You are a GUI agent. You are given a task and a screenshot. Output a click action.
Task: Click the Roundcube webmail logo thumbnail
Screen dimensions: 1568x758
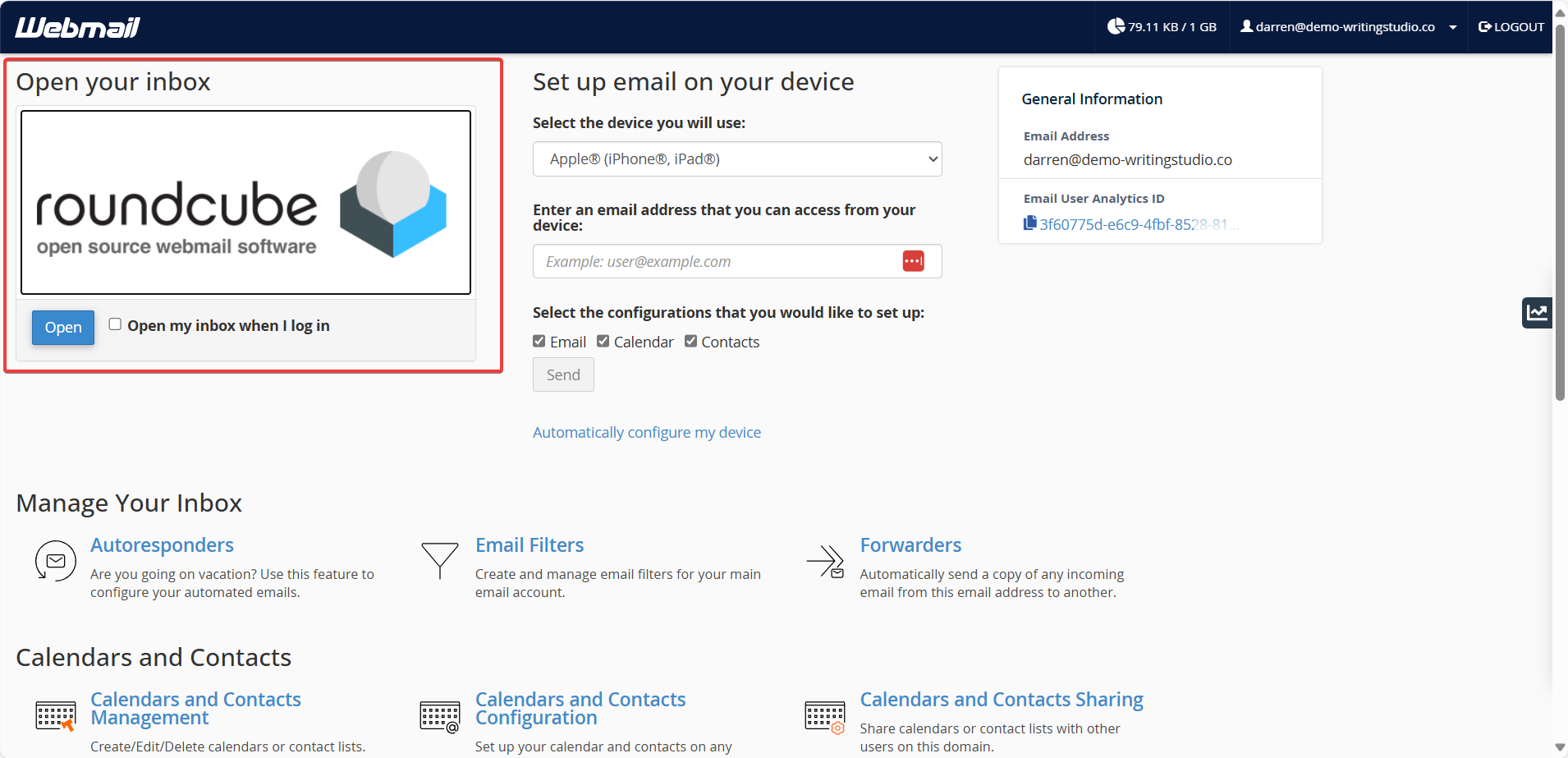(x=245, y=202)
